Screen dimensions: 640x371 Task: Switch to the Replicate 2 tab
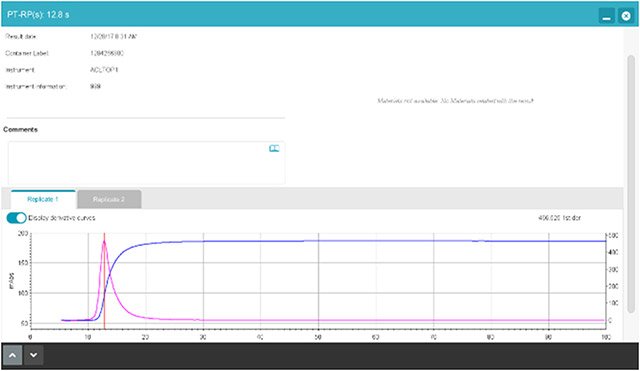coord(109,199)
